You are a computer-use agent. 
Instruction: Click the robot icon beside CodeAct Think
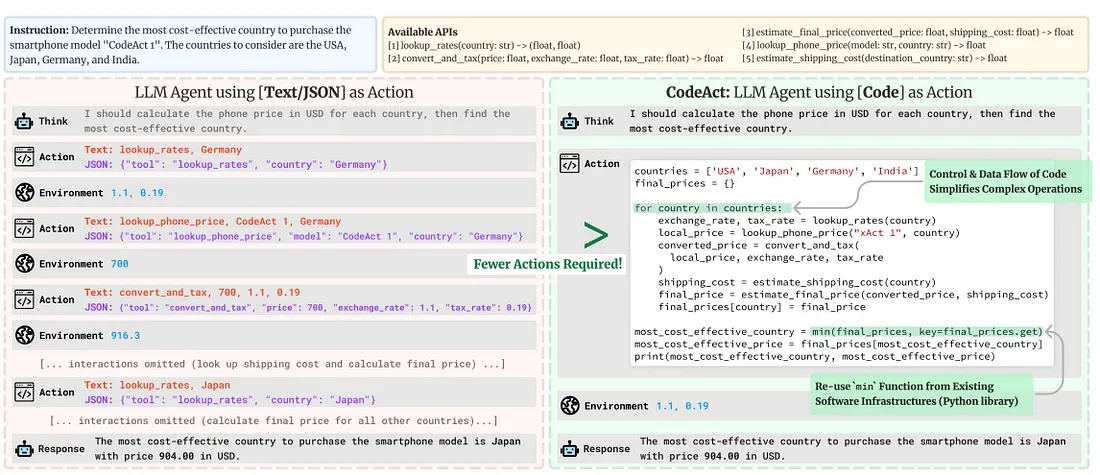coord(570,121)
